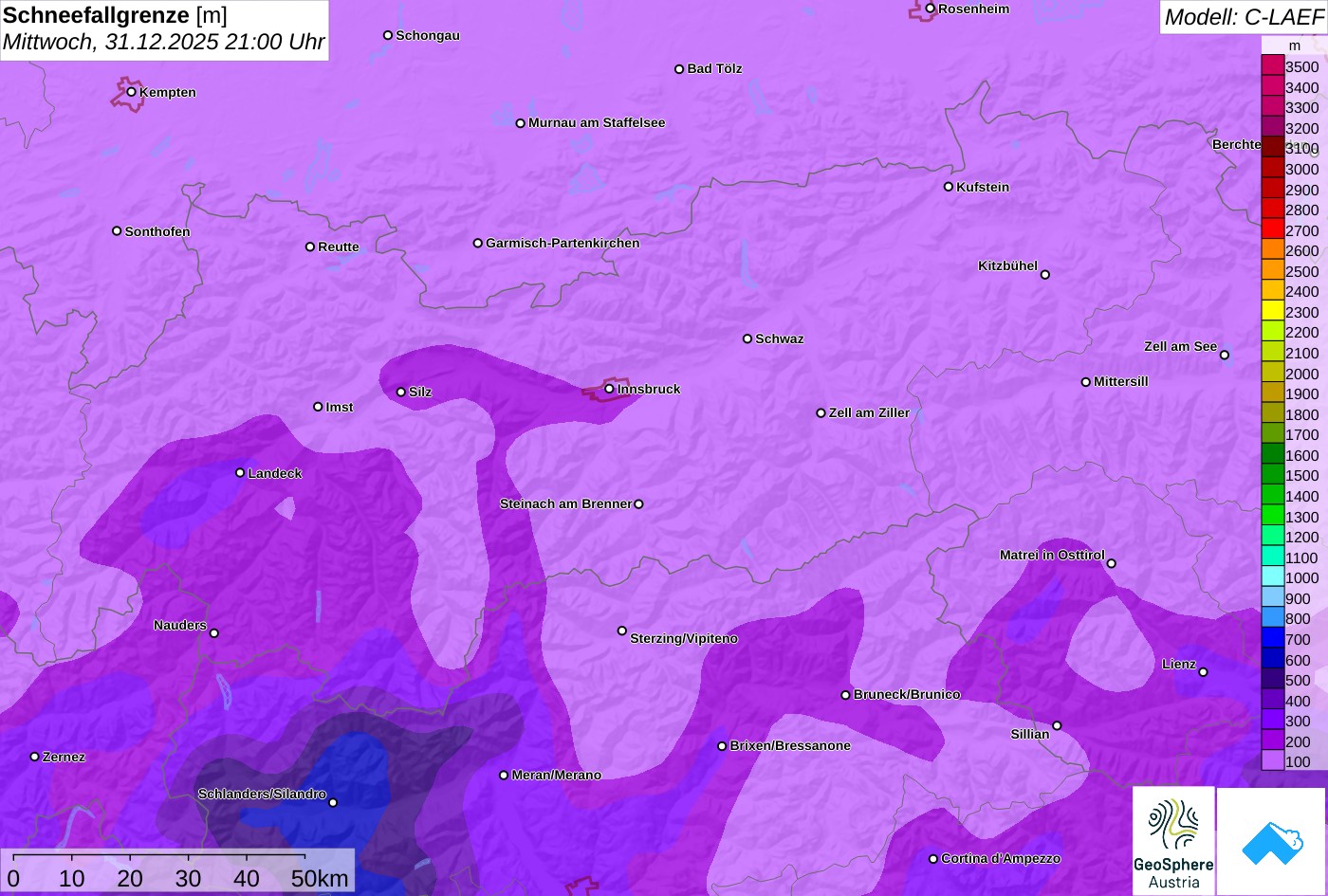Click the Lienz location dot
The width and height of the screenshot is (1328, 896).
pyautogui.click(x=1203, y=672)
